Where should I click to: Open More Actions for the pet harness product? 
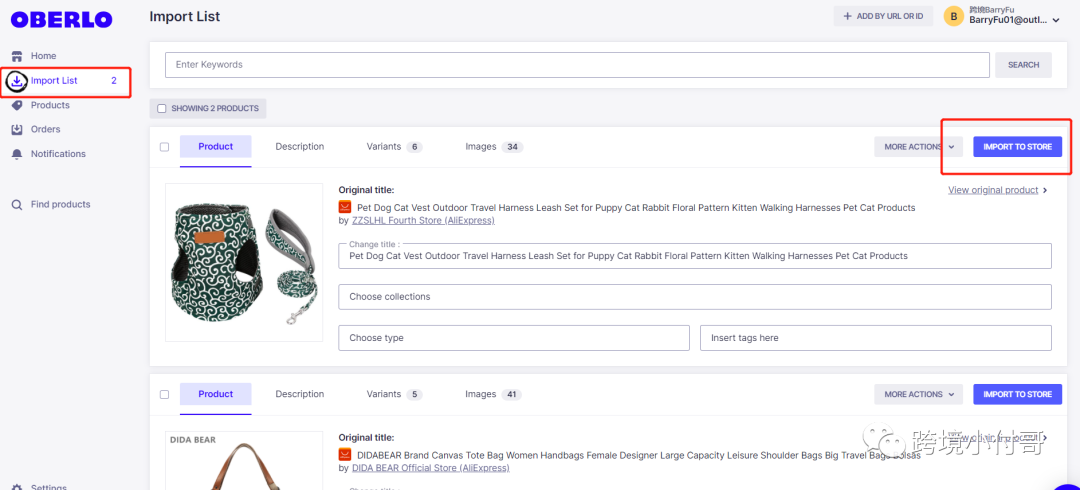click(918, 147)
